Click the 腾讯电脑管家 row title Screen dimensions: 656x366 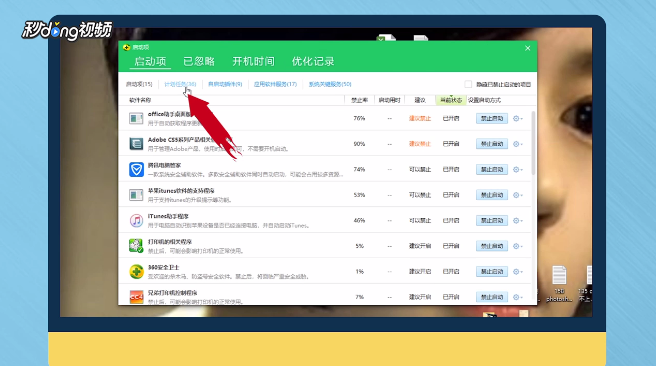(x=164, y=165)
